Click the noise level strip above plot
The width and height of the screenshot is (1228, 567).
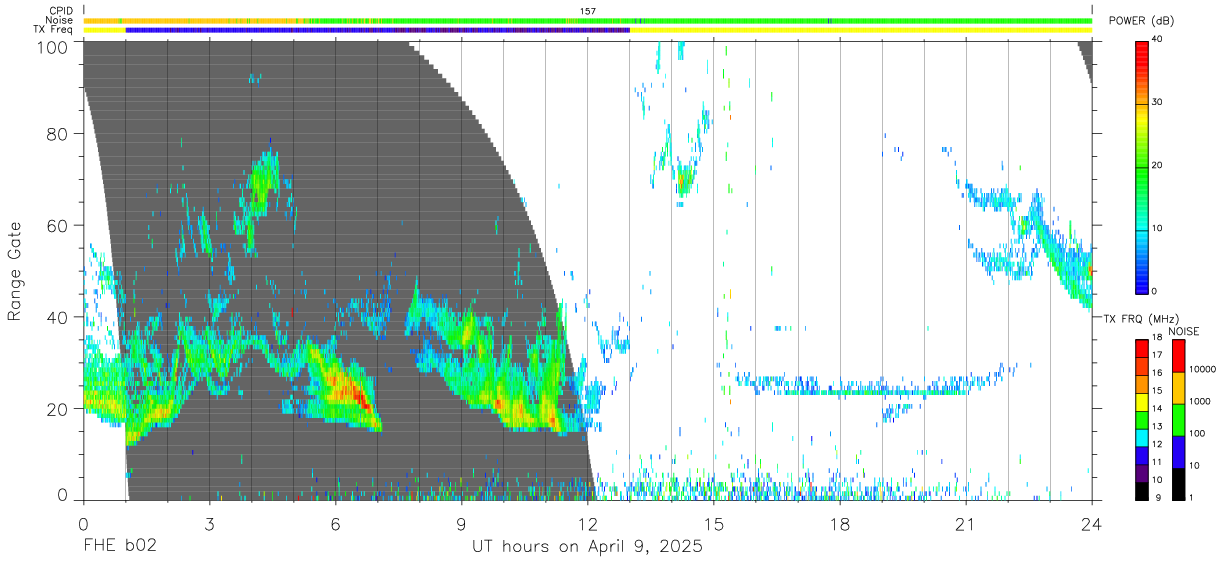tap(588, 20)
